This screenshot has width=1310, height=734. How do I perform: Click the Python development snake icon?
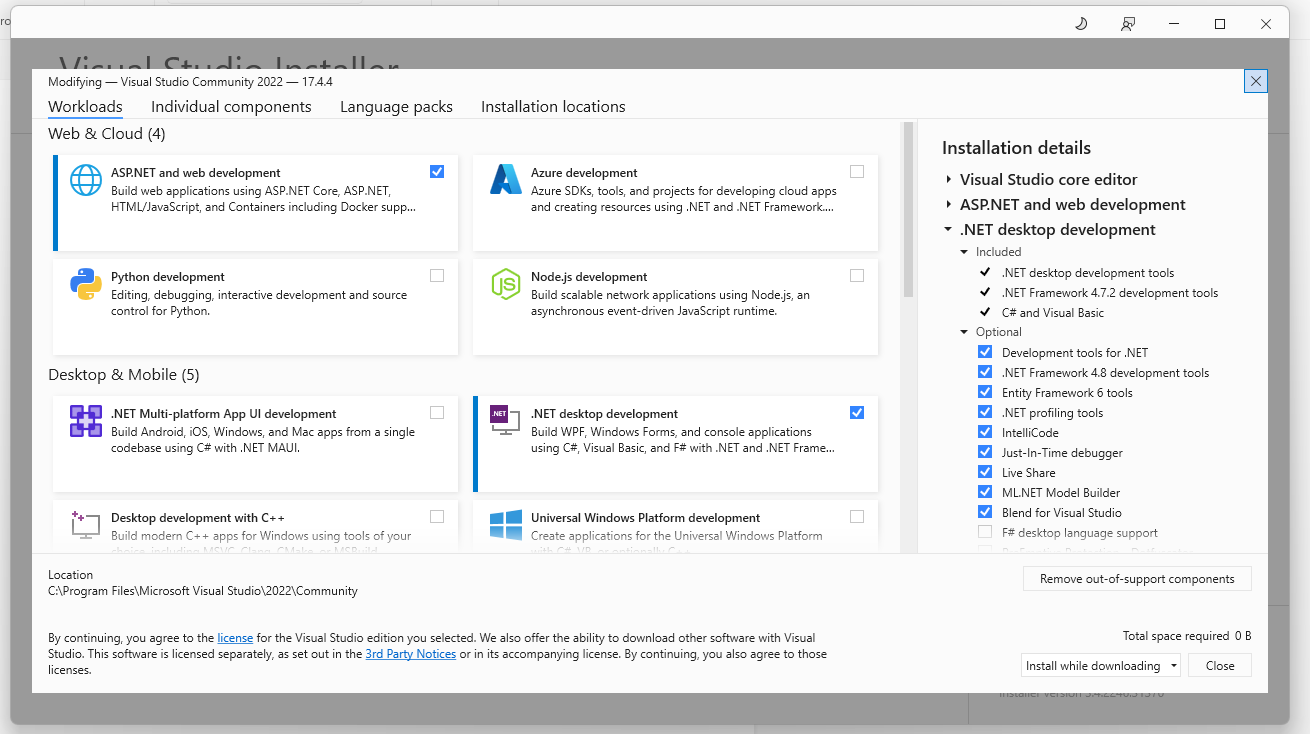86,284
